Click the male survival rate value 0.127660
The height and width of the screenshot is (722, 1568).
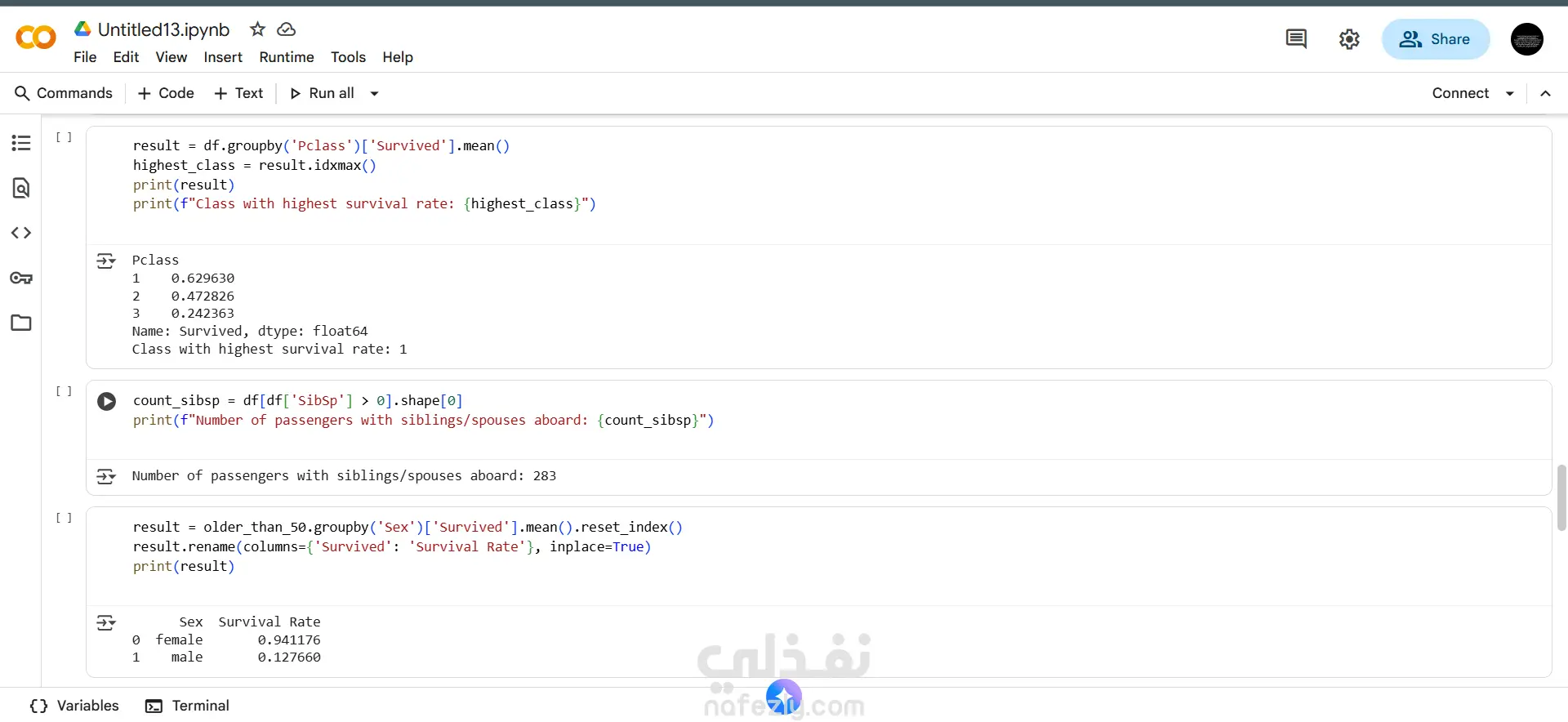click(289, 657)
